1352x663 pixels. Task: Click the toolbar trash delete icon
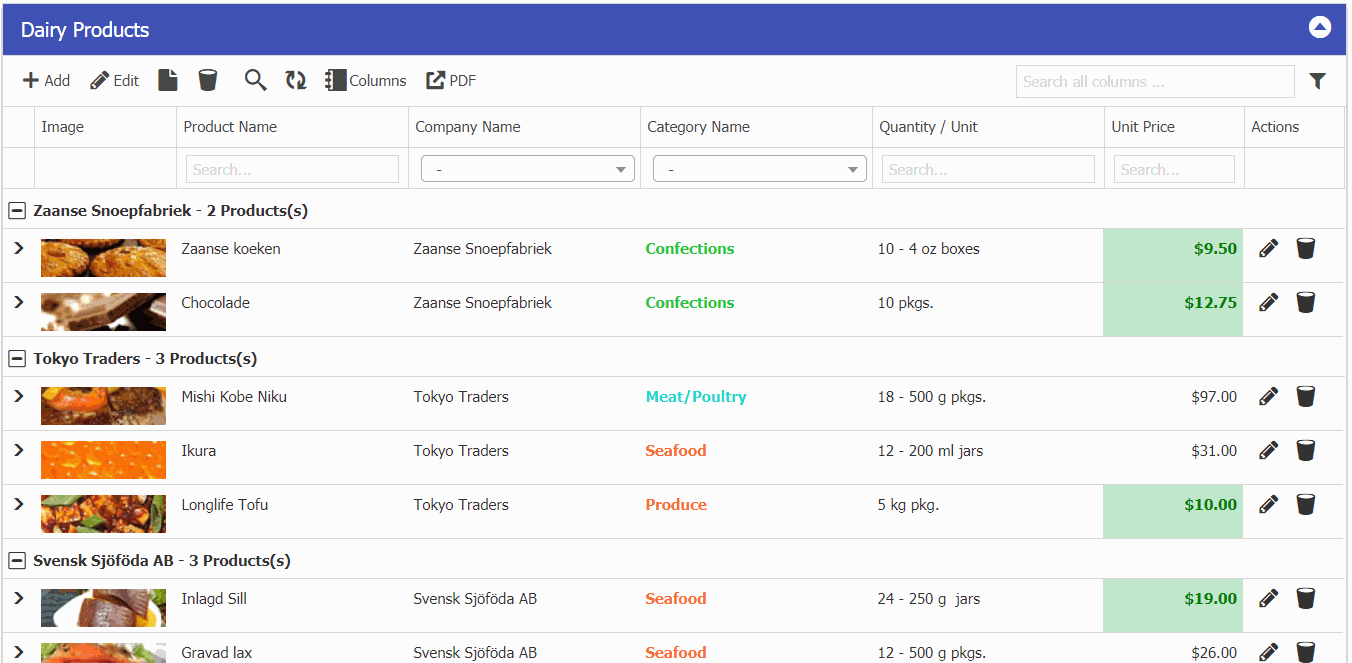208,81
